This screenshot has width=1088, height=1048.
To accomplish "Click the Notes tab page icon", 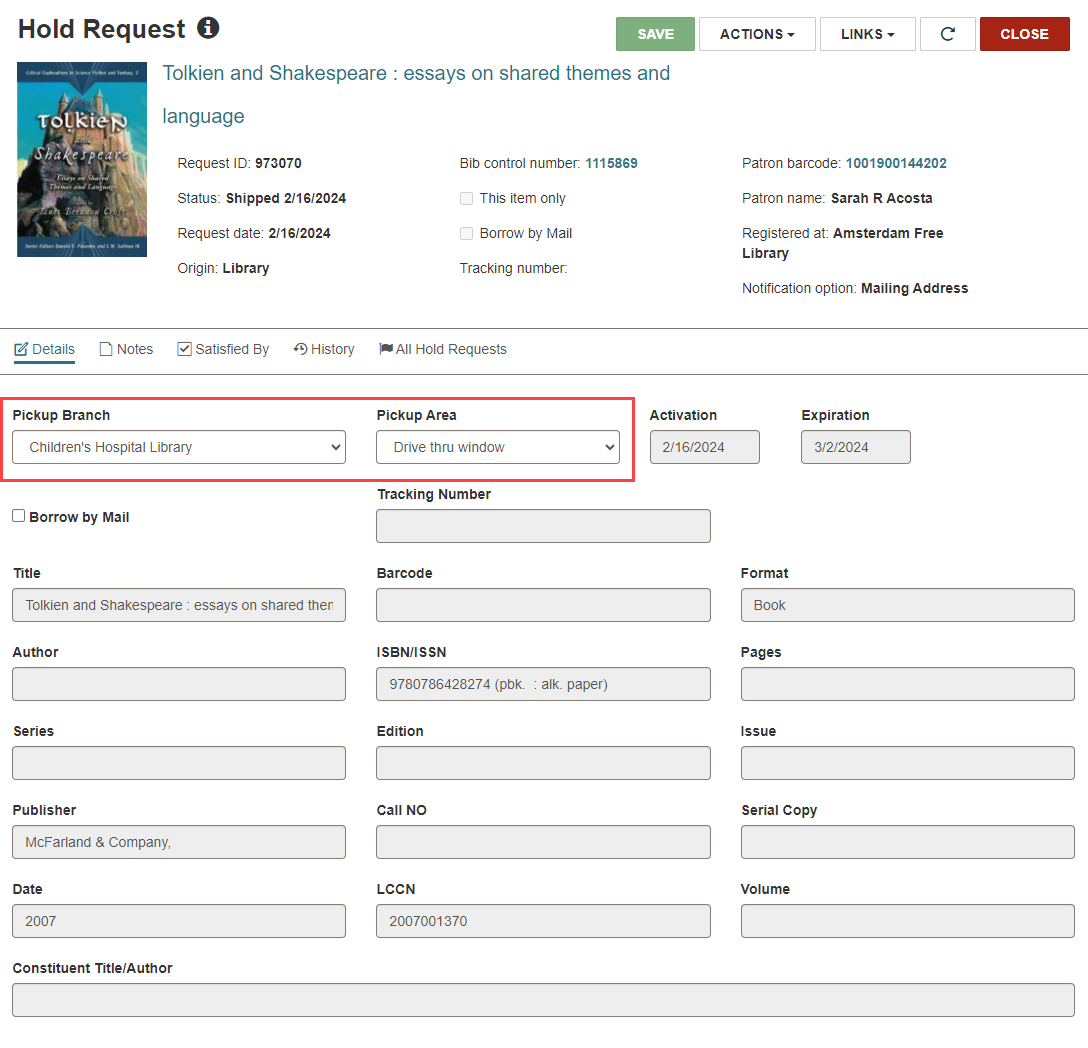I will coord(106,349).
